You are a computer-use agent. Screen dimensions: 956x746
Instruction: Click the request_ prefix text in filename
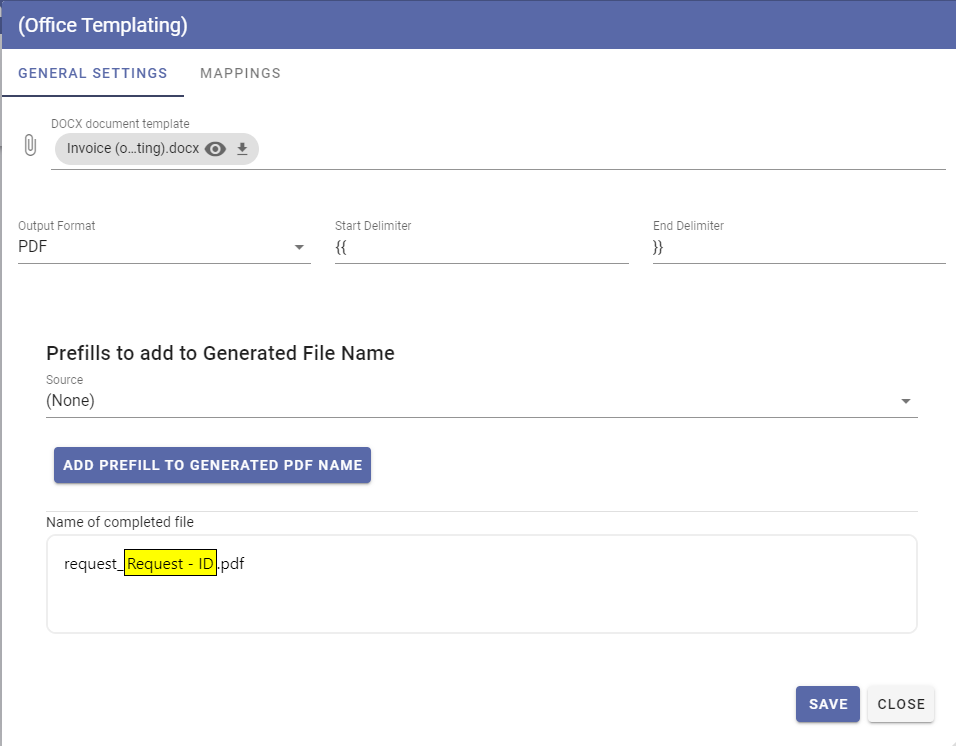(93, 564)
